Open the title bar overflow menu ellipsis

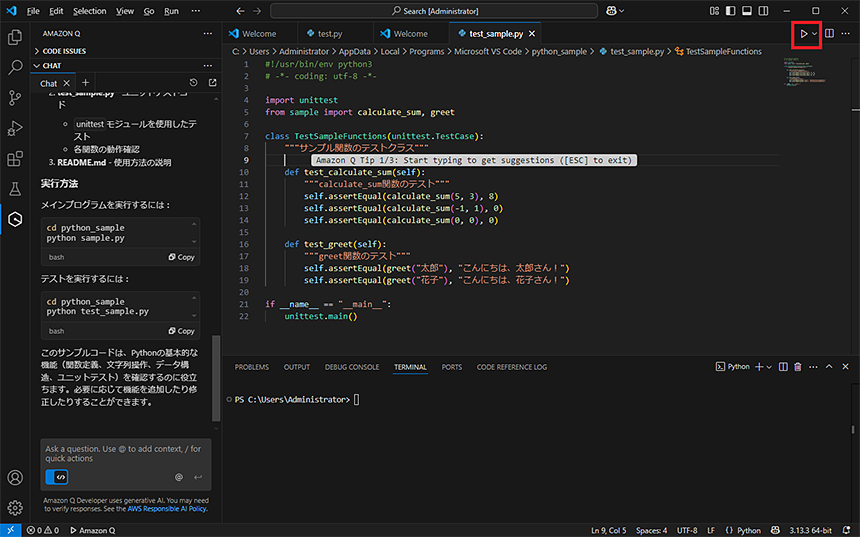click(196, 11)
